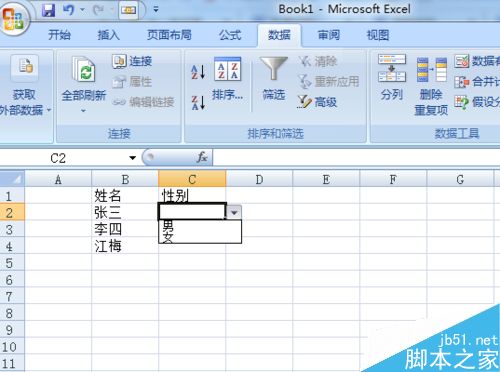Select row 1 header
The image size is (500, 372).
12,195
